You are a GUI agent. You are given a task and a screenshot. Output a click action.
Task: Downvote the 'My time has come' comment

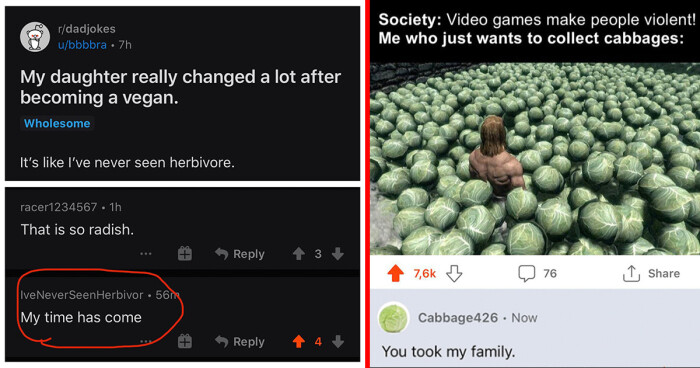click(x=338, y=342)
